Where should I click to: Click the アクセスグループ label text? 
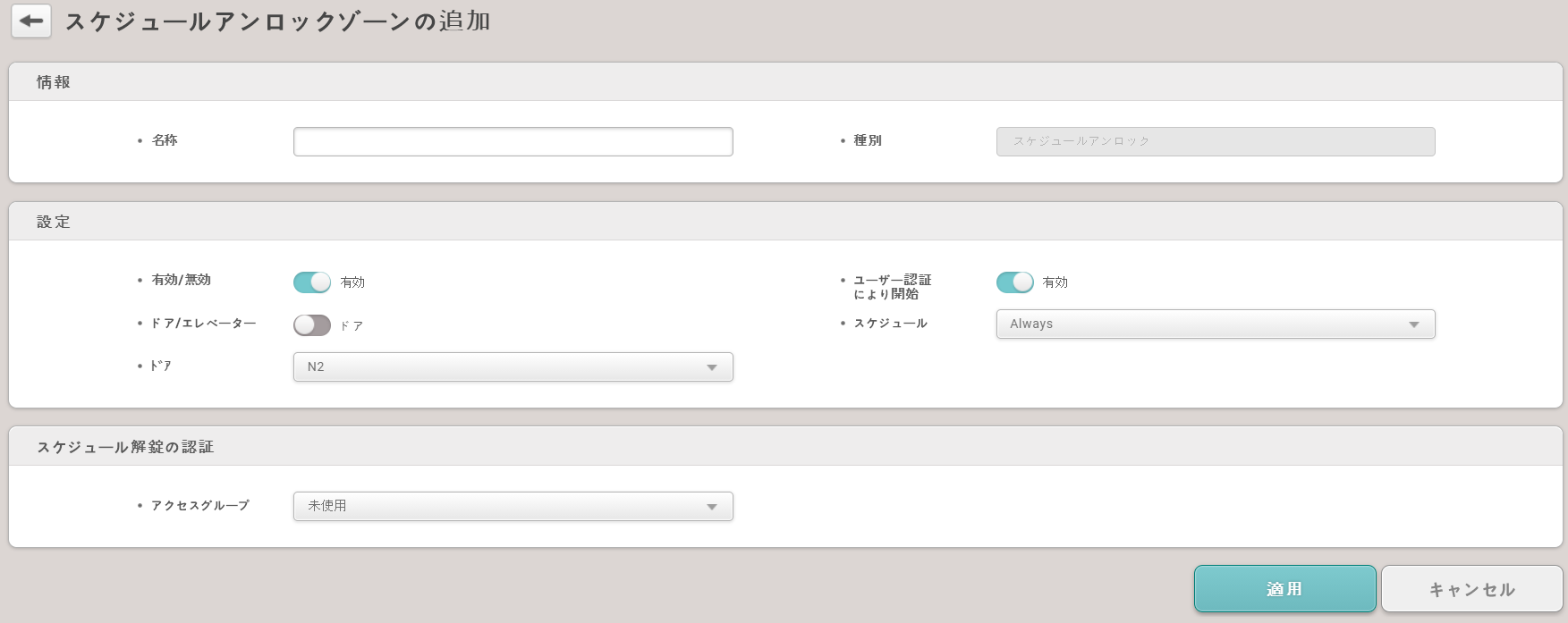(200, 506)
